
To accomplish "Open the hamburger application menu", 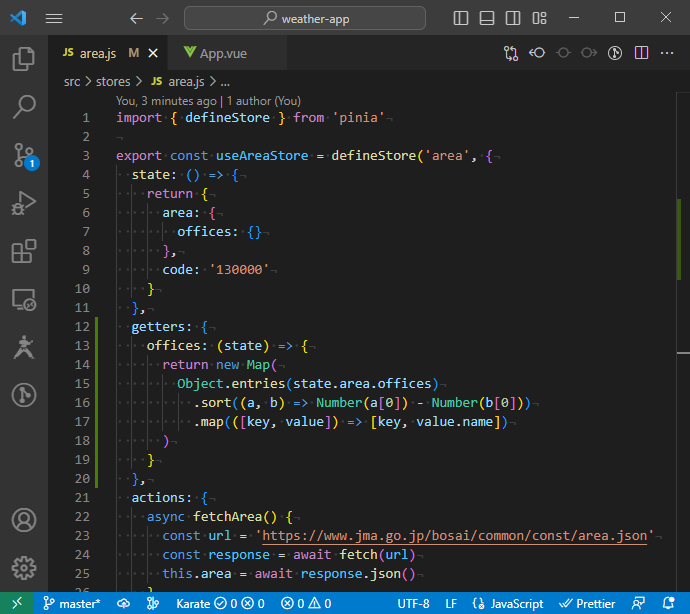I will tap(54, 18).
